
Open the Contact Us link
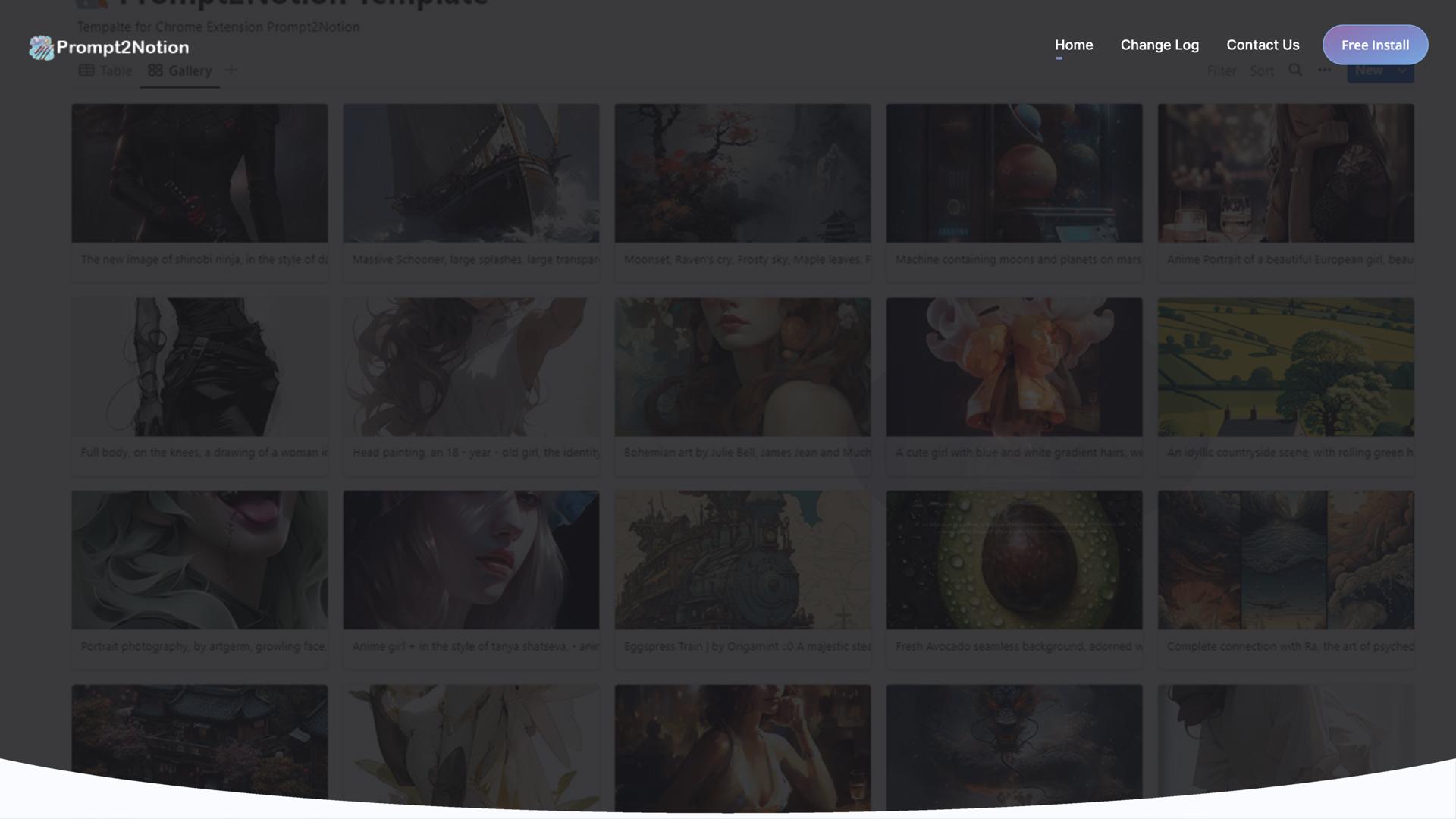tap(1262, 45)
